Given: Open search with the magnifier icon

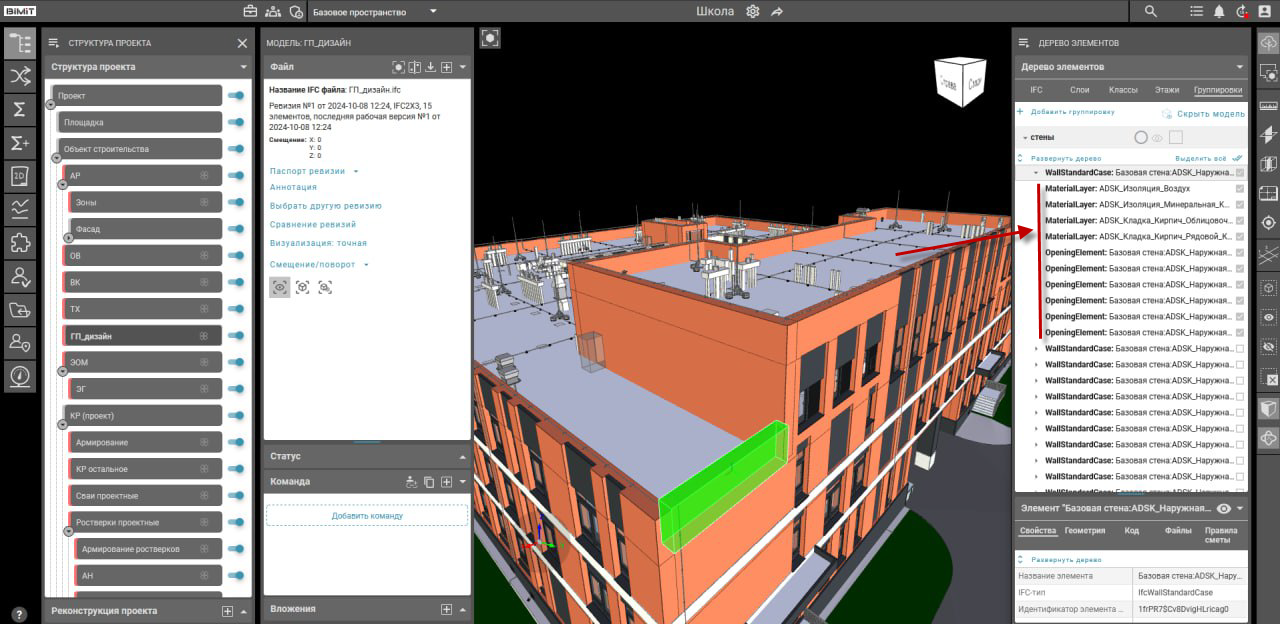Looking at the screenshot, I should (1151, 11).
